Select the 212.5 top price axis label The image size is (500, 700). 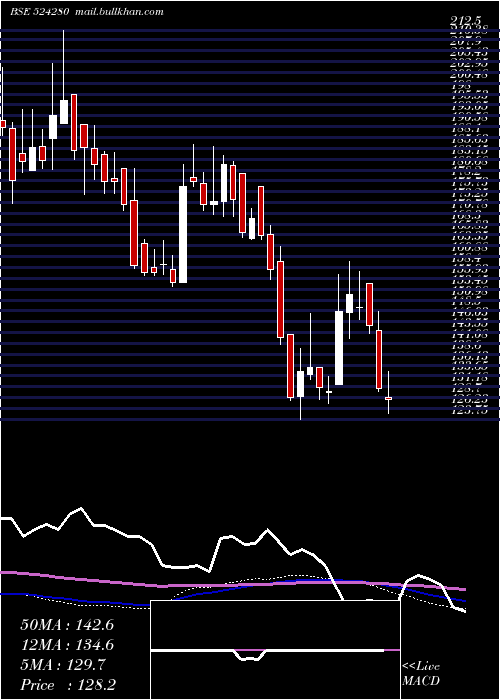click(x=466, y=21)
